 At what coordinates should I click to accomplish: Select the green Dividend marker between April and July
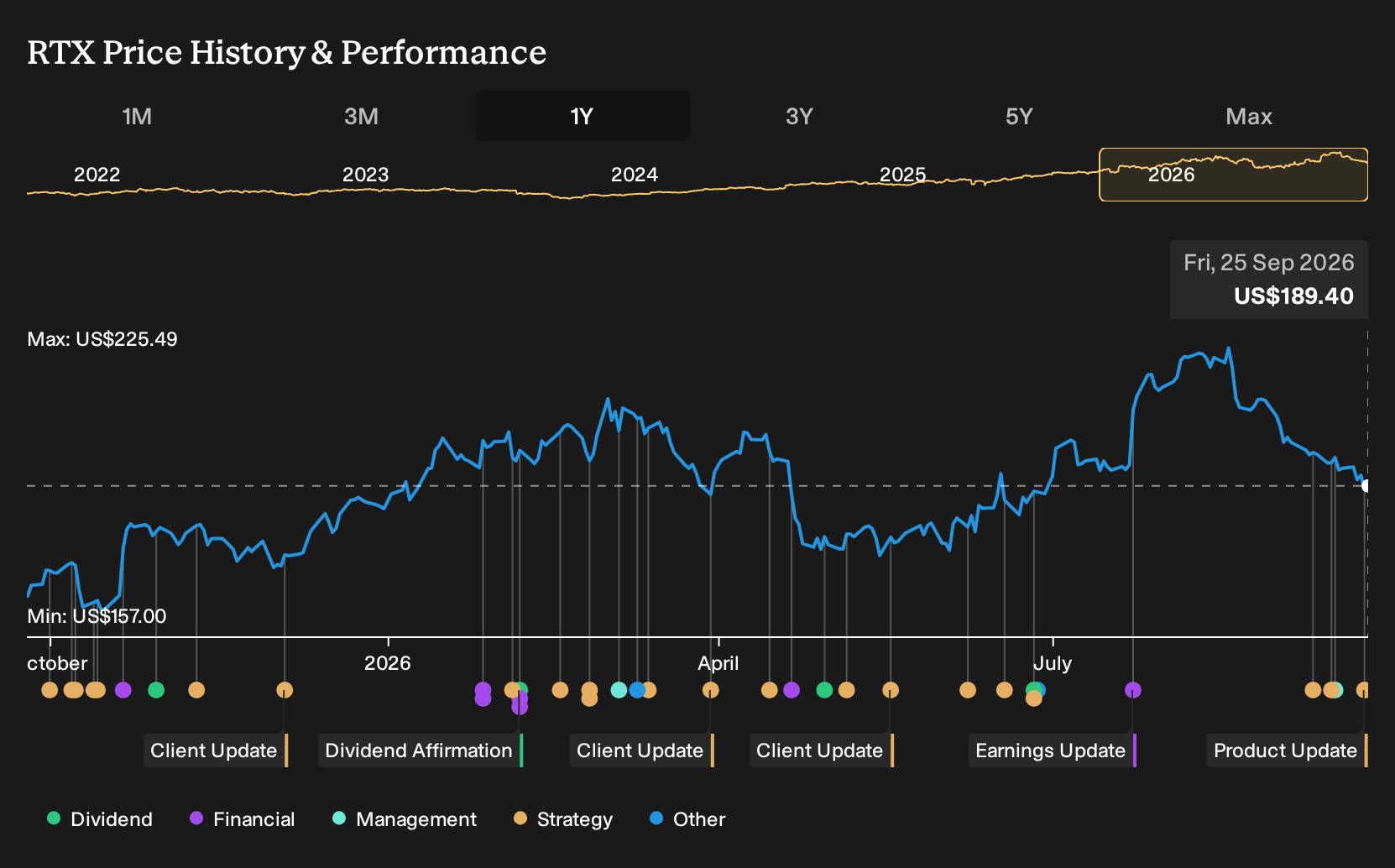coord(824,690)
